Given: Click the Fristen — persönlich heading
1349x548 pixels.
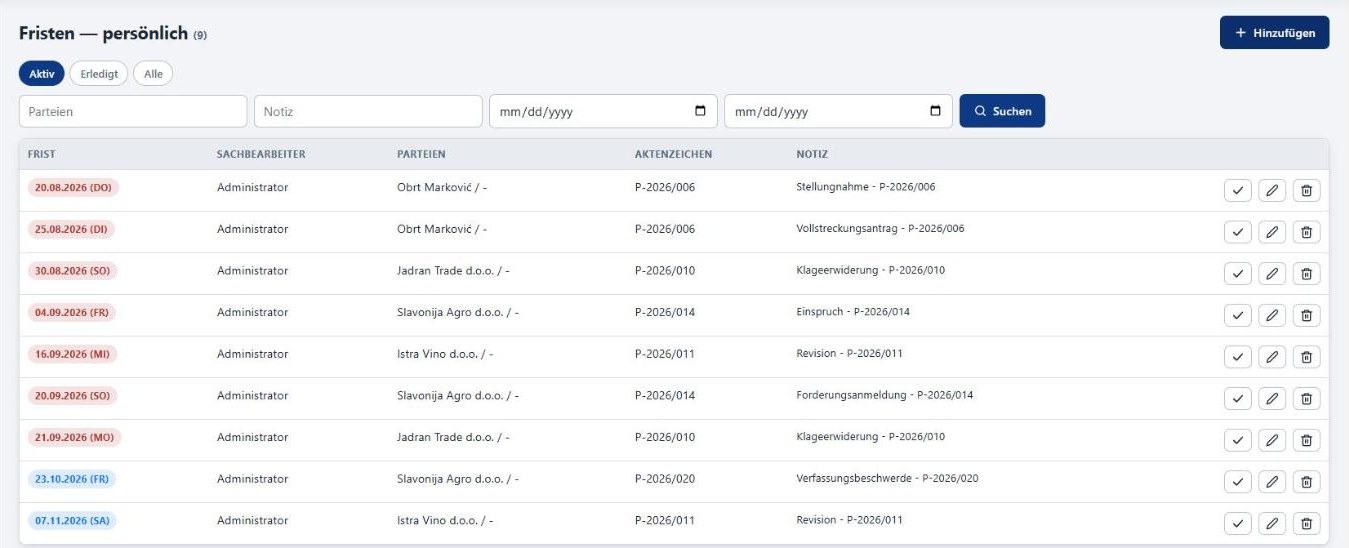Looking at the screenshot, I should tap(104, 34).
